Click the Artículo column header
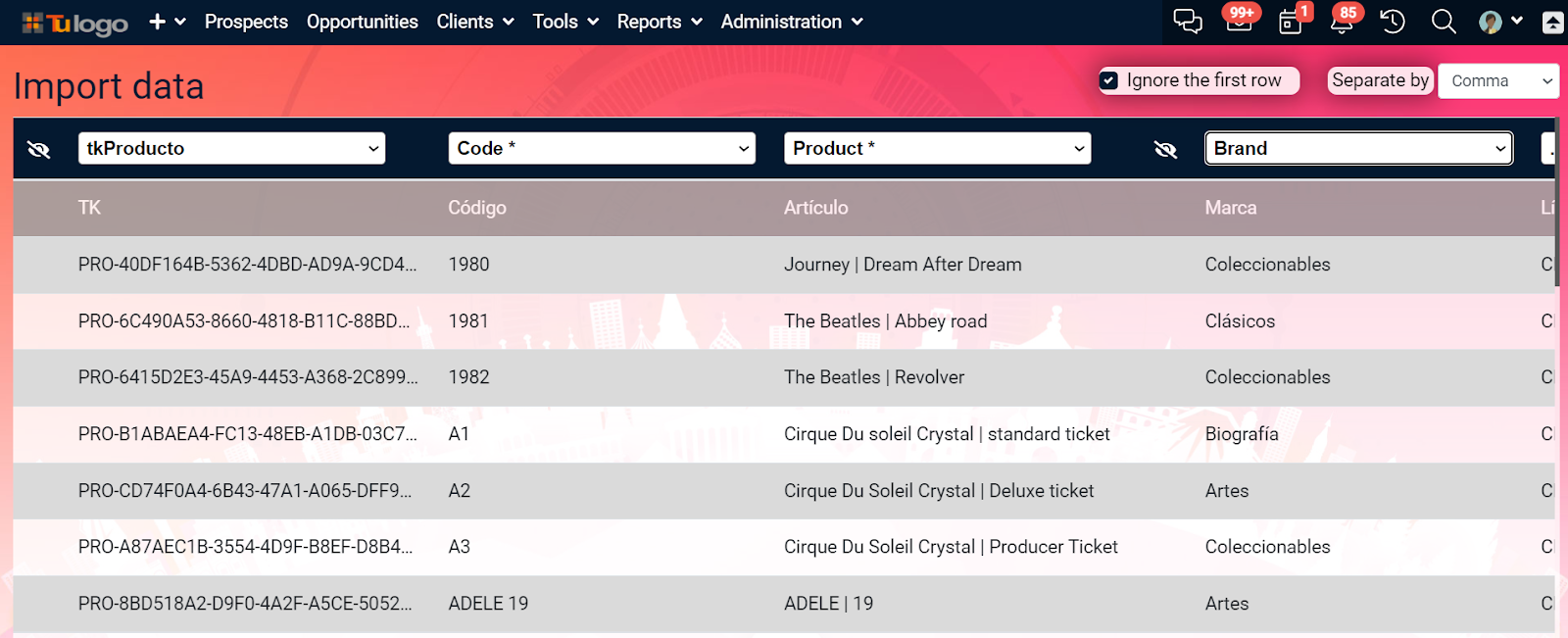This screenshot has height=638, width=1568. tap(816, 208)
